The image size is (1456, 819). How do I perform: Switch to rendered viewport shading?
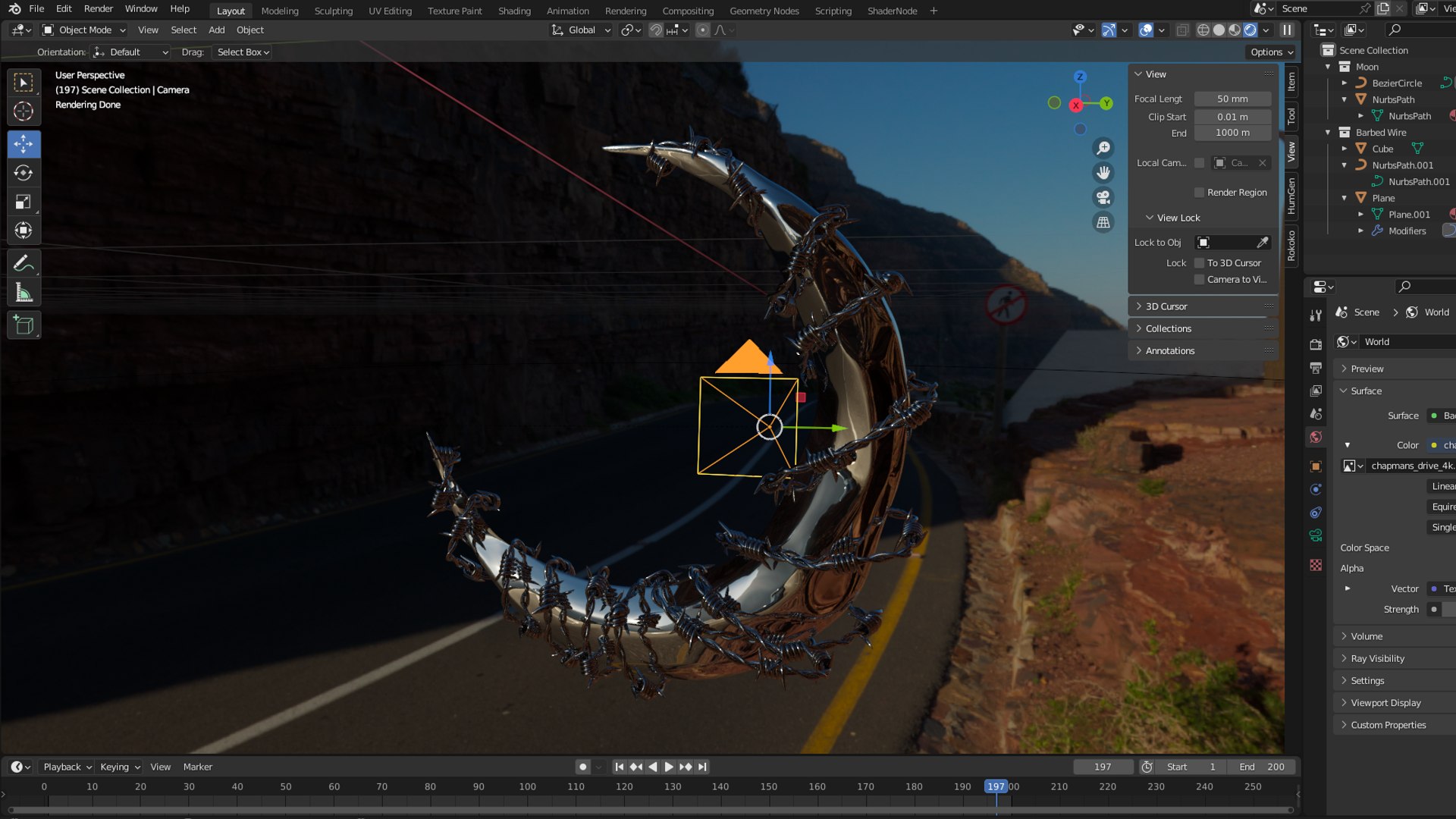(x=1250, y=30)
